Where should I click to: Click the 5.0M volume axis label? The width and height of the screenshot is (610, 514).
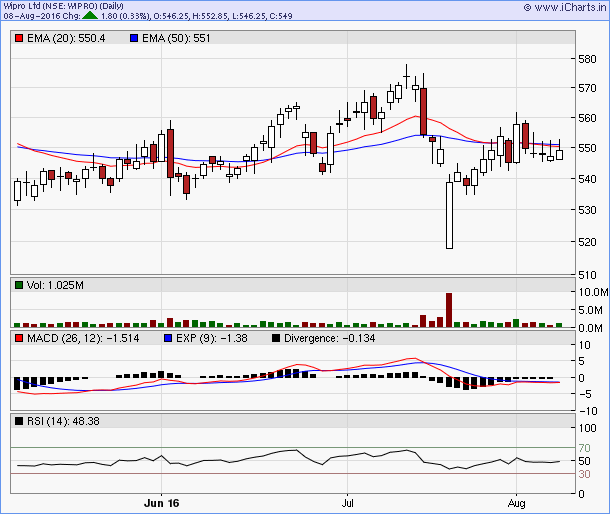tap(590, 310)
